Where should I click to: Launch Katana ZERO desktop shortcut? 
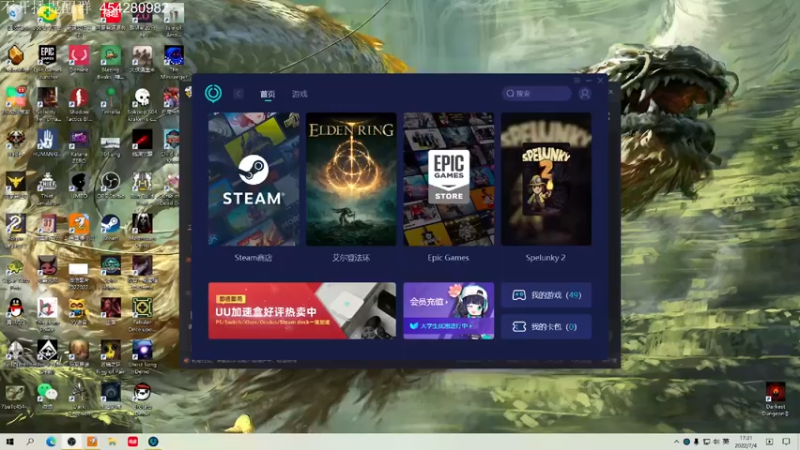click(79, 145)
